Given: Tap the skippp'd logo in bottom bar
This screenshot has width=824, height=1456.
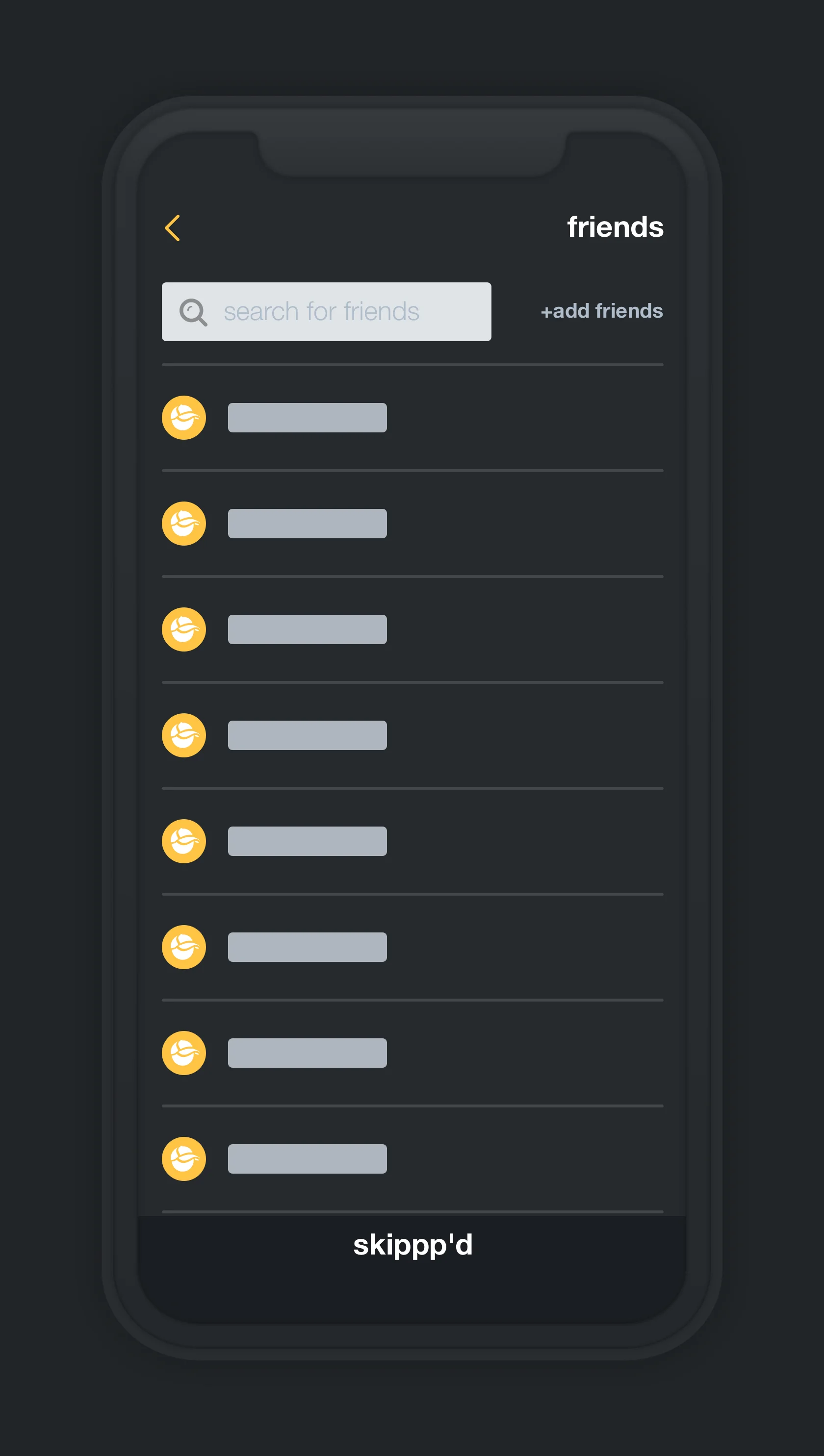Looking at the screenshot, I should click(x=412, y=1245).
